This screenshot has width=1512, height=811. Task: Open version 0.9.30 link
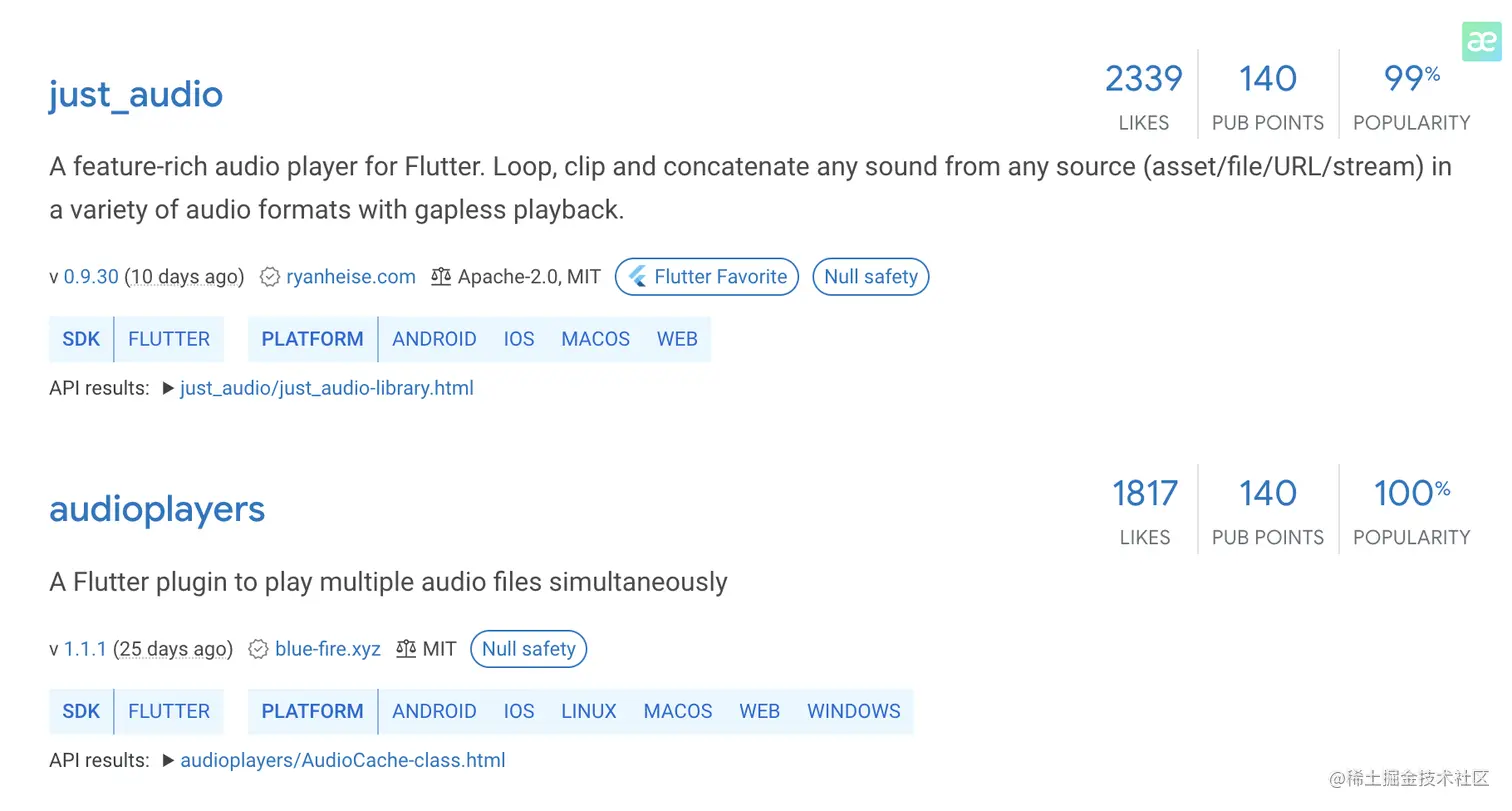tap(91, 277)
